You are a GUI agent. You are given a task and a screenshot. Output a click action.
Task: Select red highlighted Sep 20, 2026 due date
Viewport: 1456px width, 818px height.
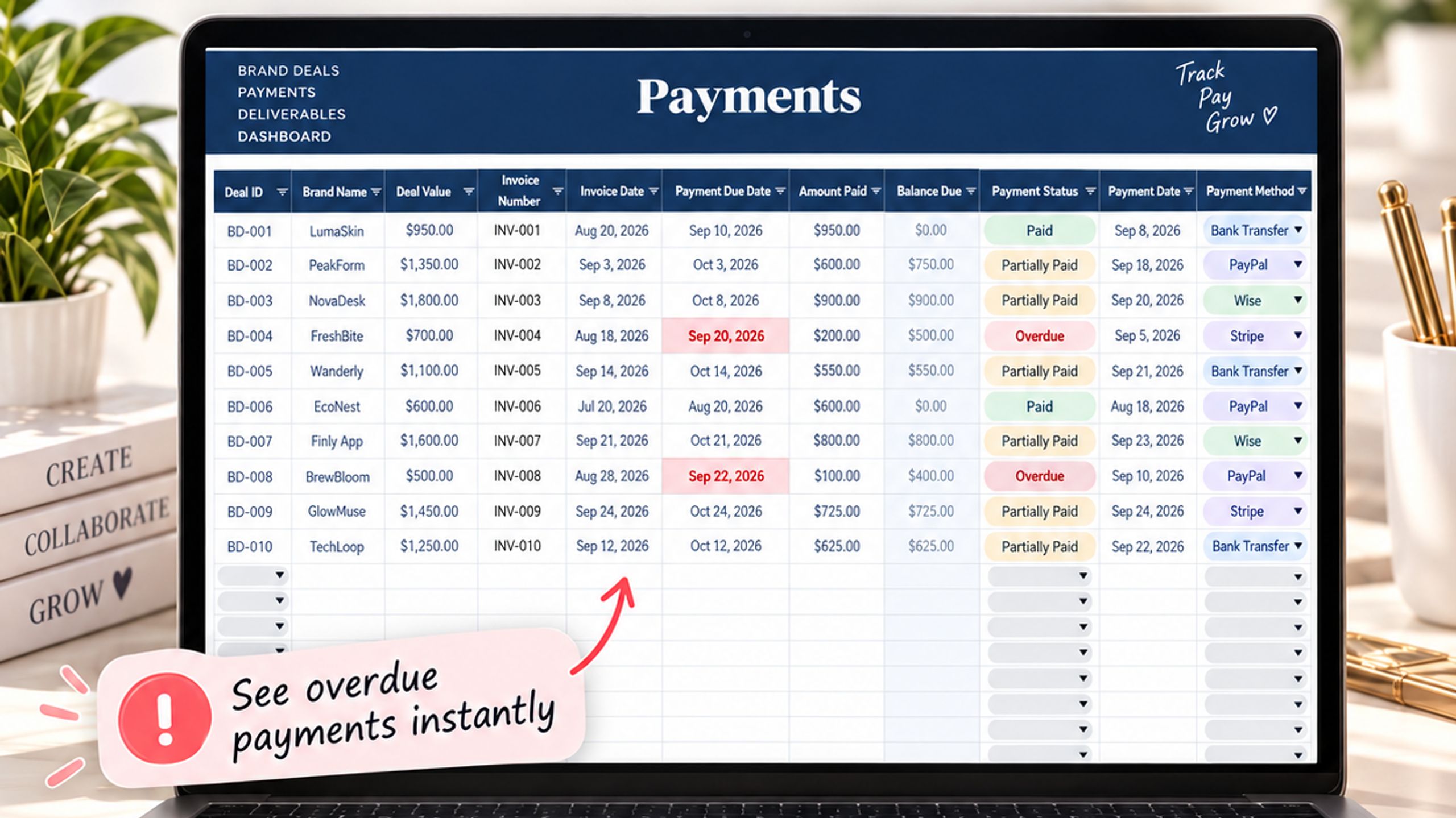[726, 336]
